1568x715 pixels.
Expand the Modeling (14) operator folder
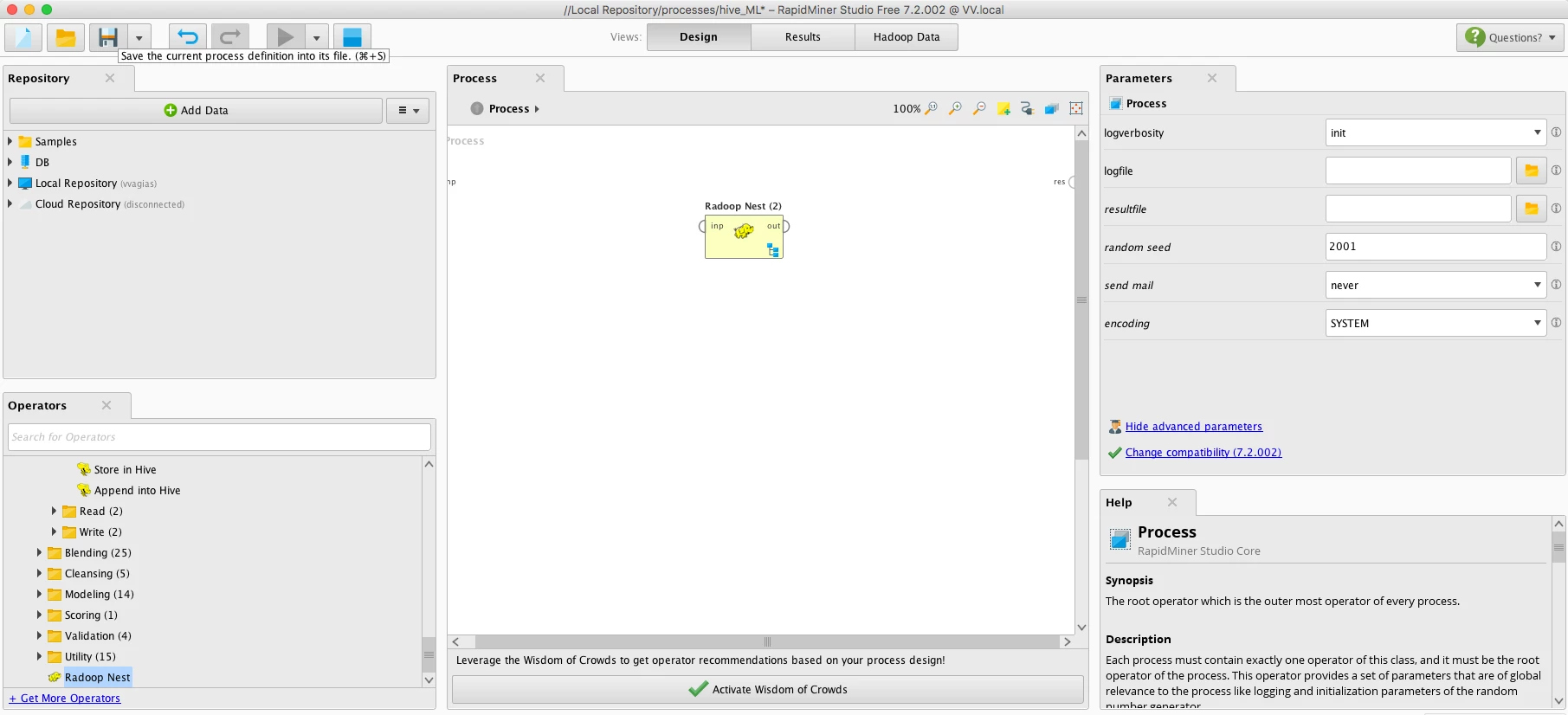click(x=39, y=594)
